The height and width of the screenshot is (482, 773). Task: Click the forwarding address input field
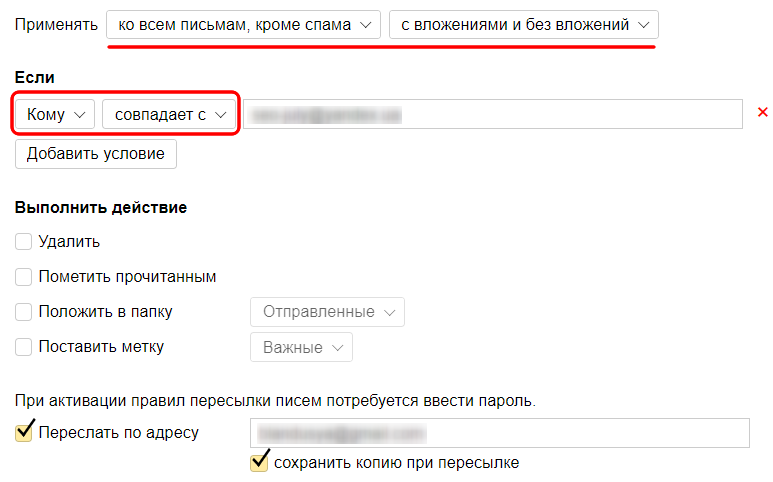click(500, 433)
